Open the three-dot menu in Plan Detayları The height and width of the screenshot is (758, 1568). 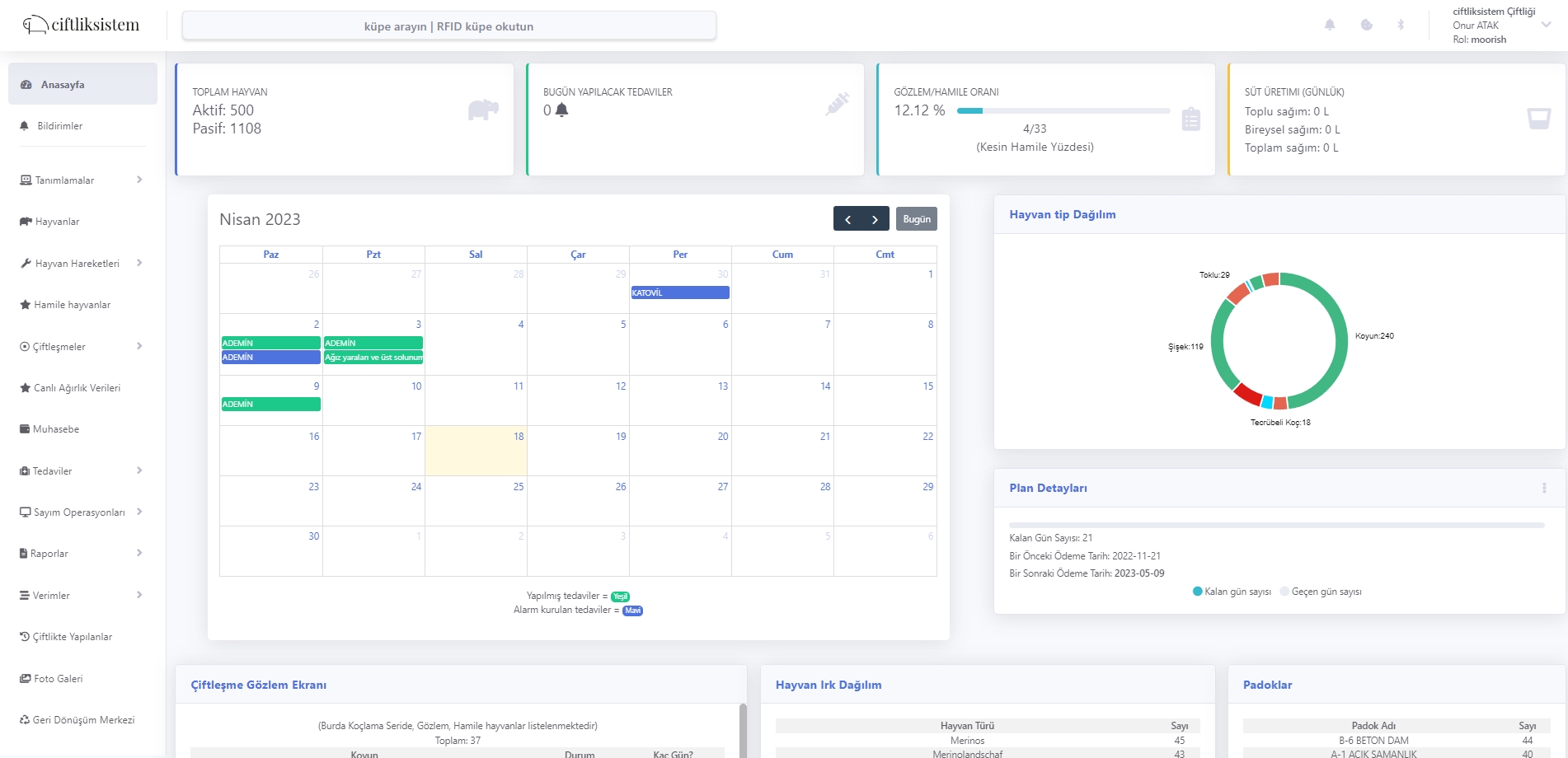pos(1544,488)
